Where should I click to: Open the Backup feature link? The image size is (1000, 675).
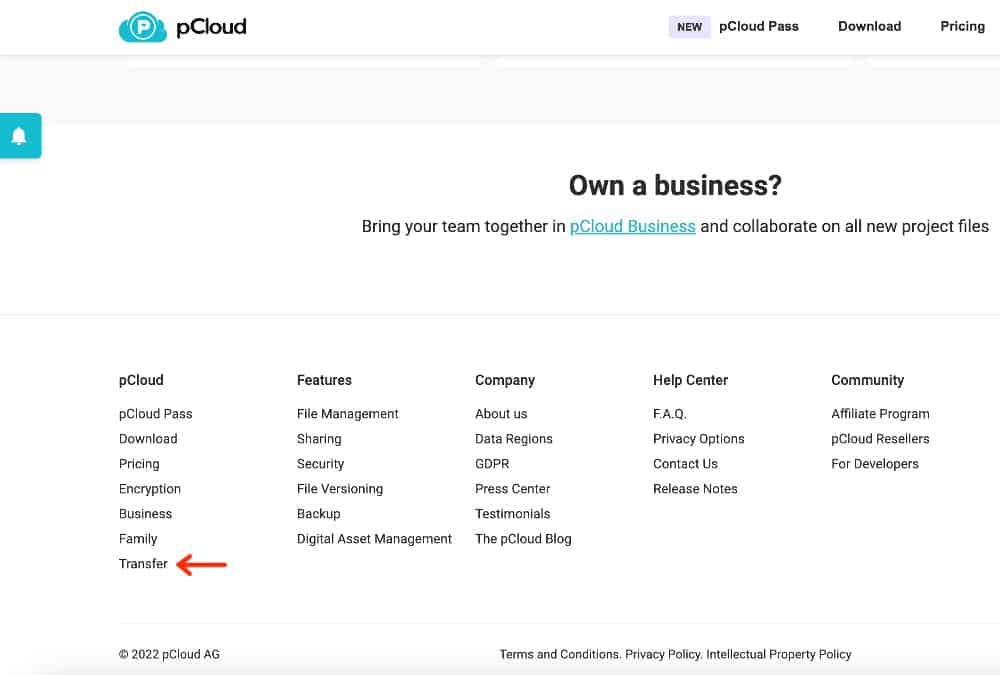point(318,514)
